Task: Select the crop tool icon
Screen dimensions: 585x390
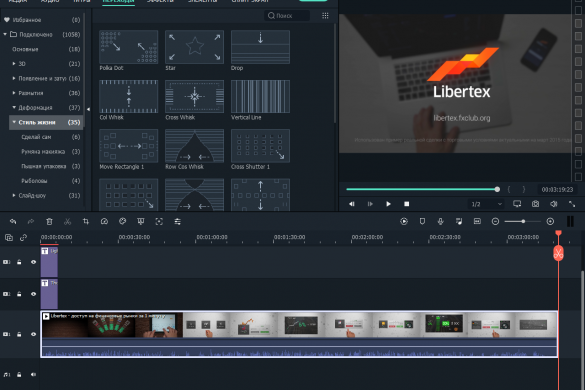Action: pyautogui.click(x=86, y=222)
